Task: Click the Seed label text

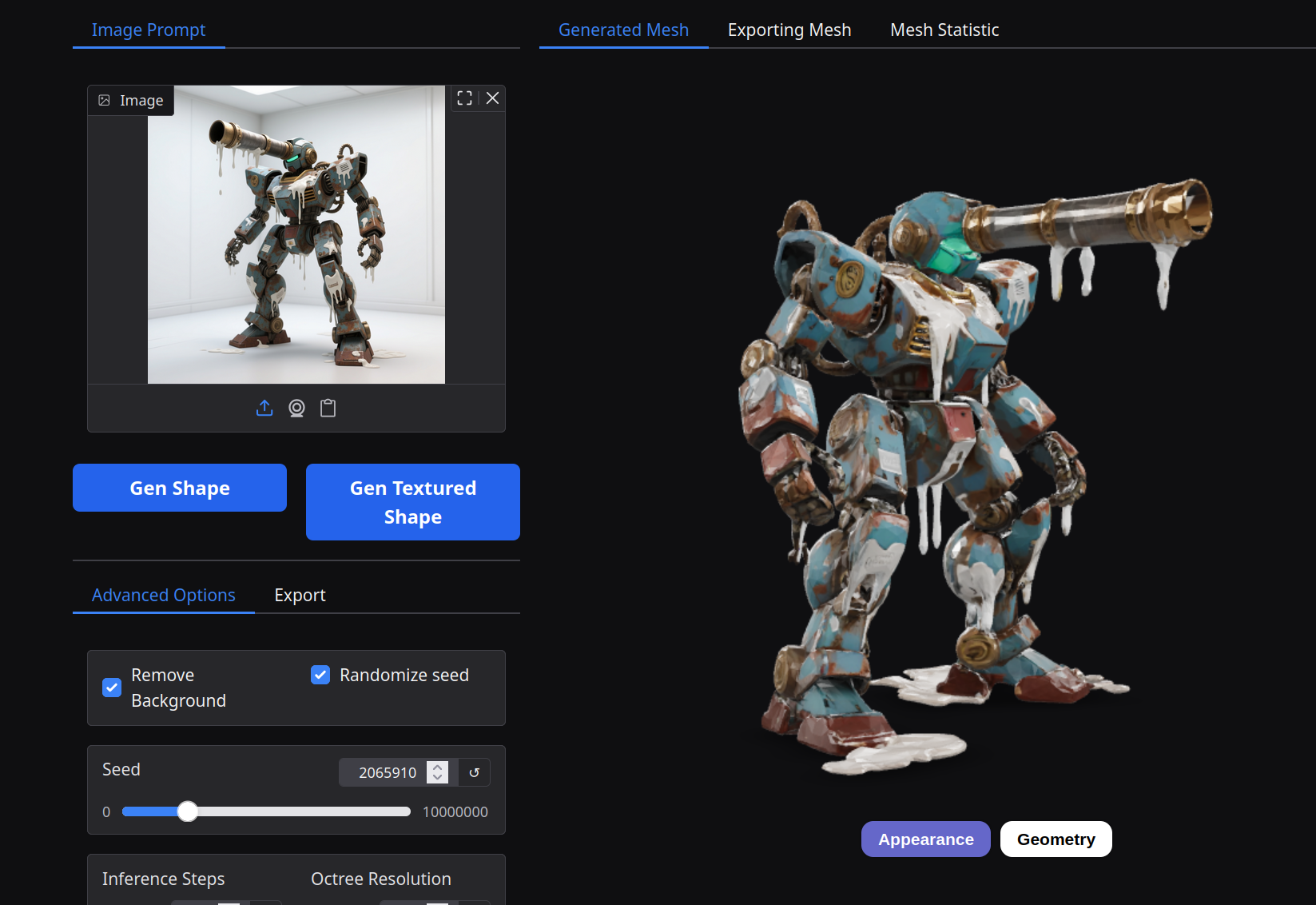Action: pyautogui.click(x=121, y=769)
